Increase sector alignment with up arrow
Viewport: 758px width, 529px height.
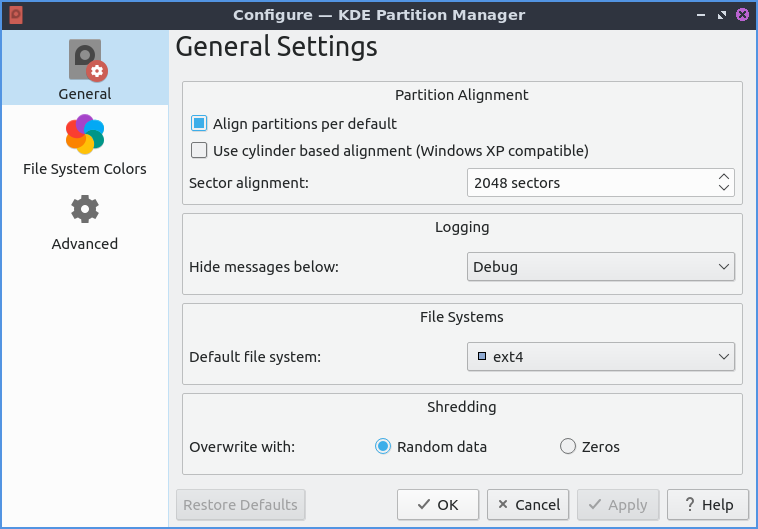[x=724, y=177]
